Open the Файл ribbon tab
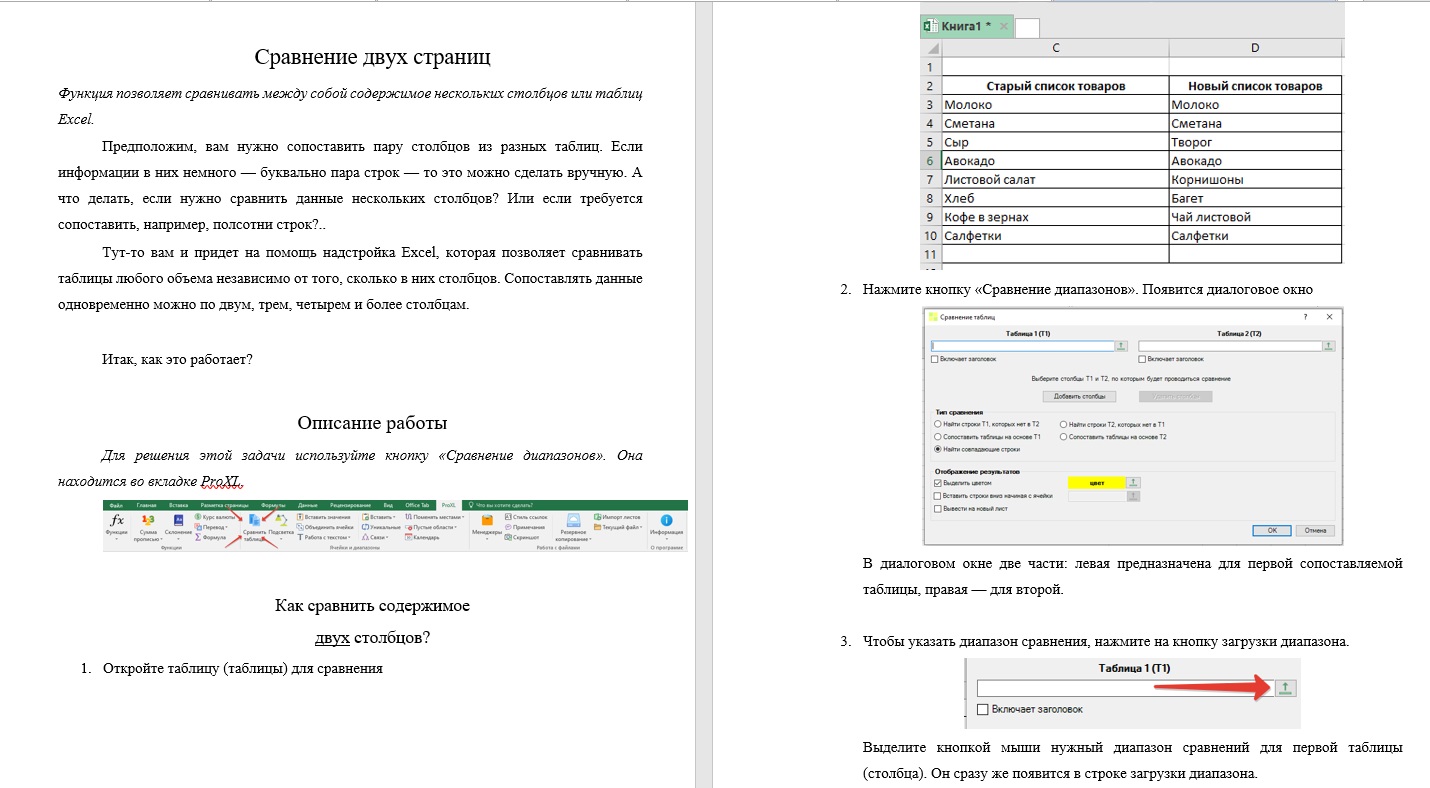This screenshot has width=1430, height=788. tap(117, 505)
